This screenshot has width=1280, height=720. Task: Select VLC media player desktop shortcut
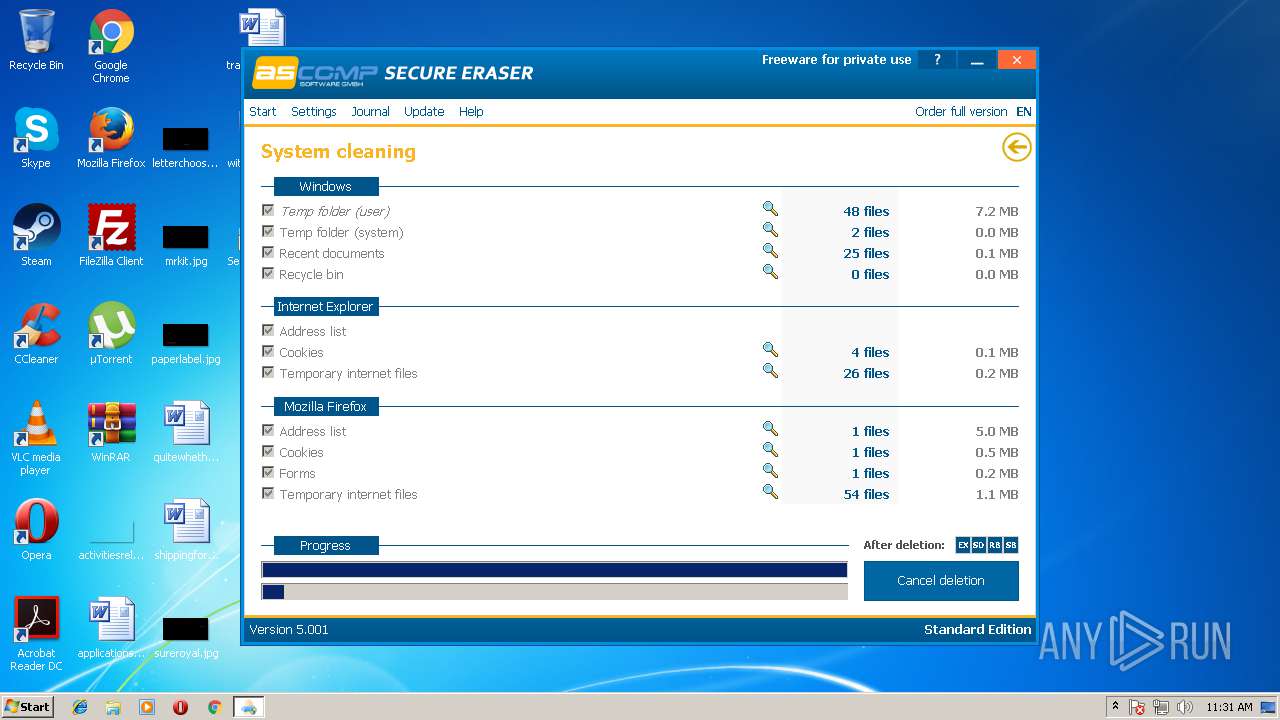coord(36,438)
